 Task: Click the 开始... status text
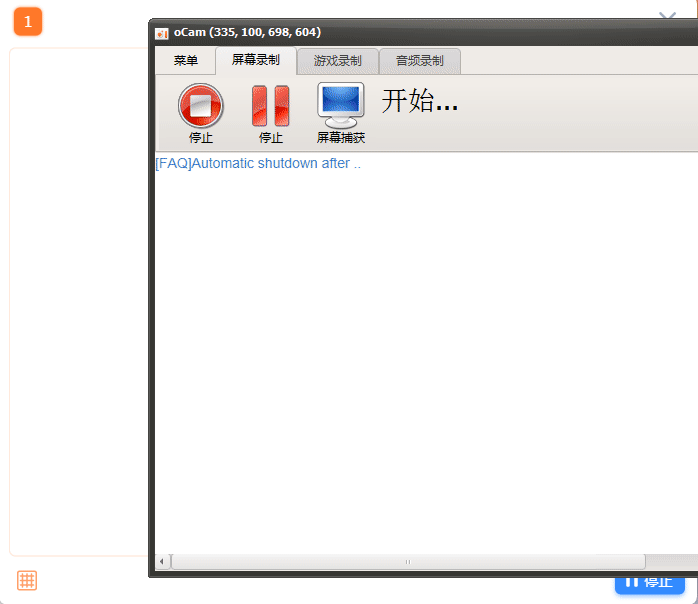pyautogui.click(x=420, y=101)
